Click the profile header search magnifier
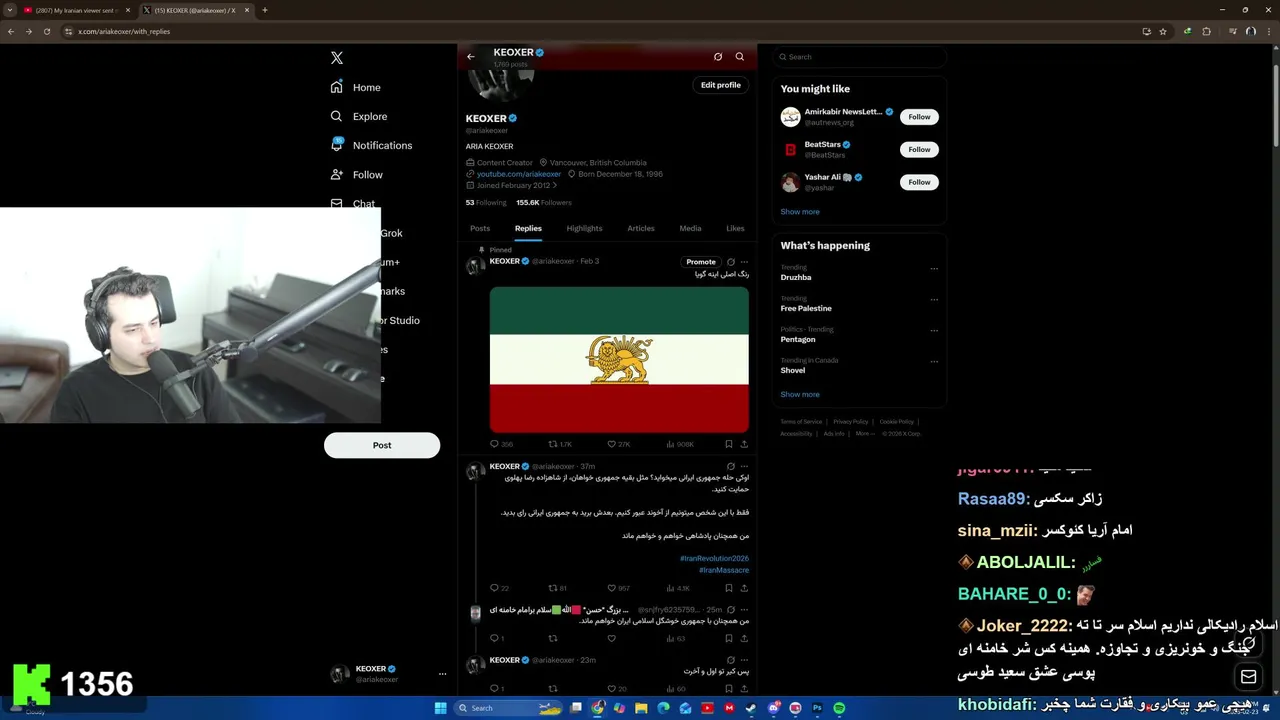 pyautogui.click(x=740, y=57)
